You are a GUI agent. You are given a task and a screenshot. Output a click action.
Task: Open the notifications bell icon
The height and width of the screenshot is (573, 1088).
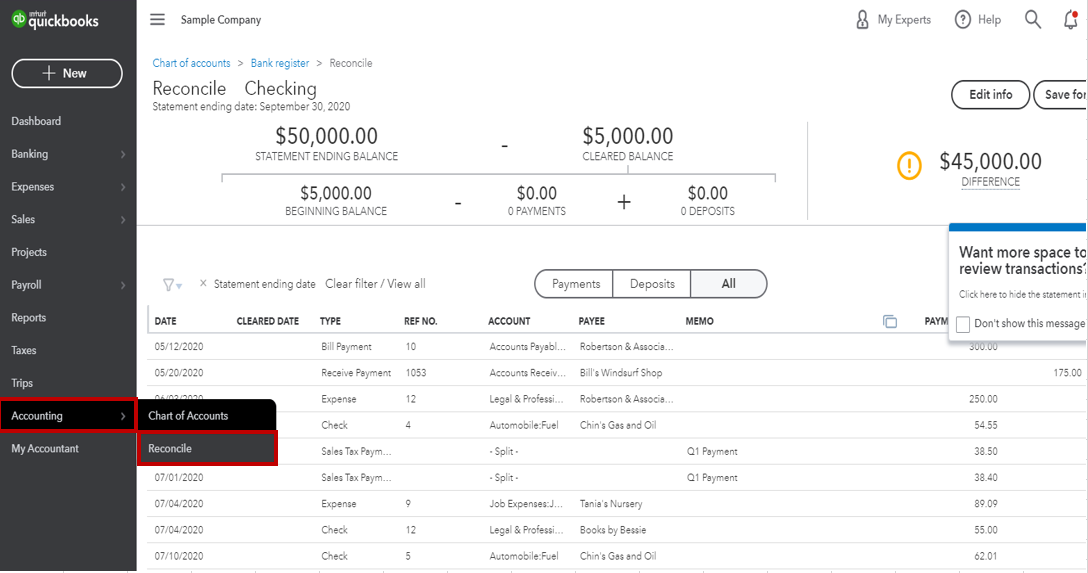click(1071, 20)
